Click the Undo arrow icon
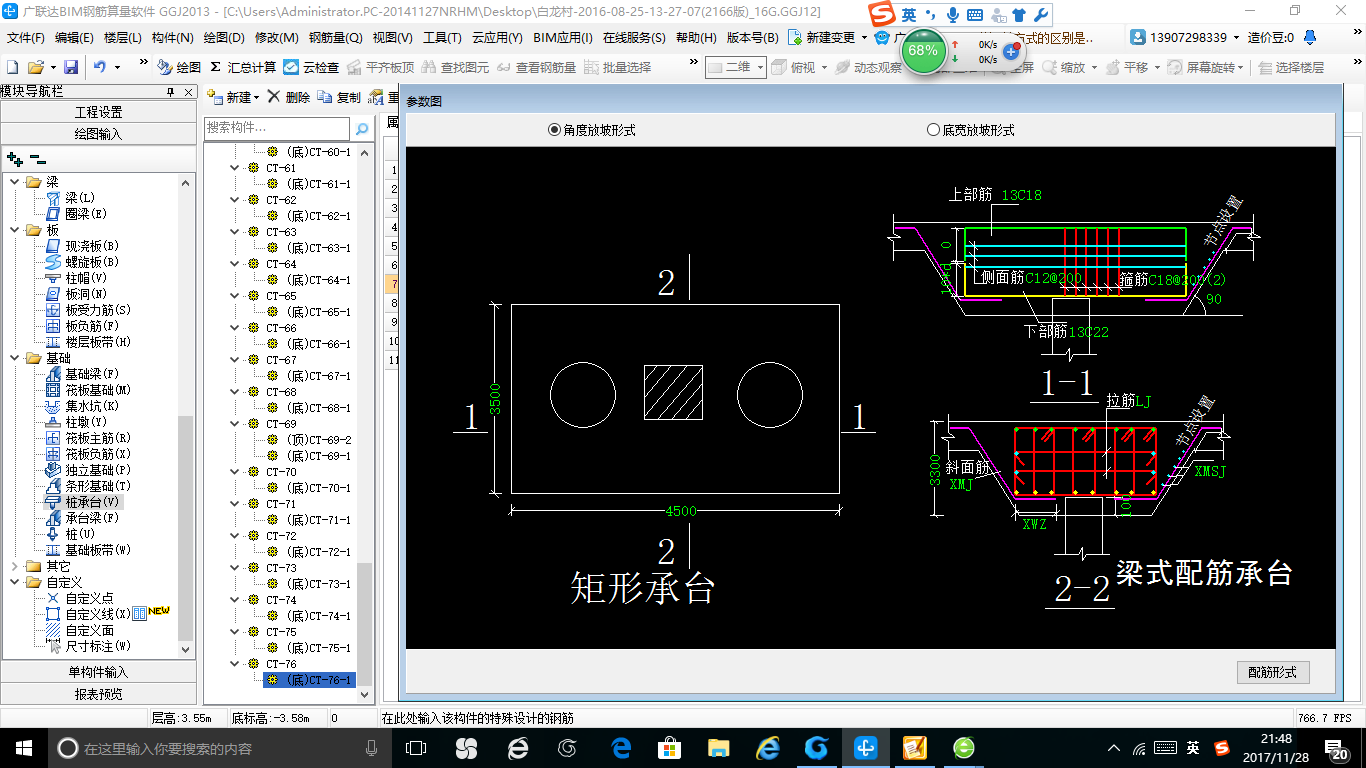Viewport: 1366px width, 768px height. pyautogui.click(x=100, y=67)
